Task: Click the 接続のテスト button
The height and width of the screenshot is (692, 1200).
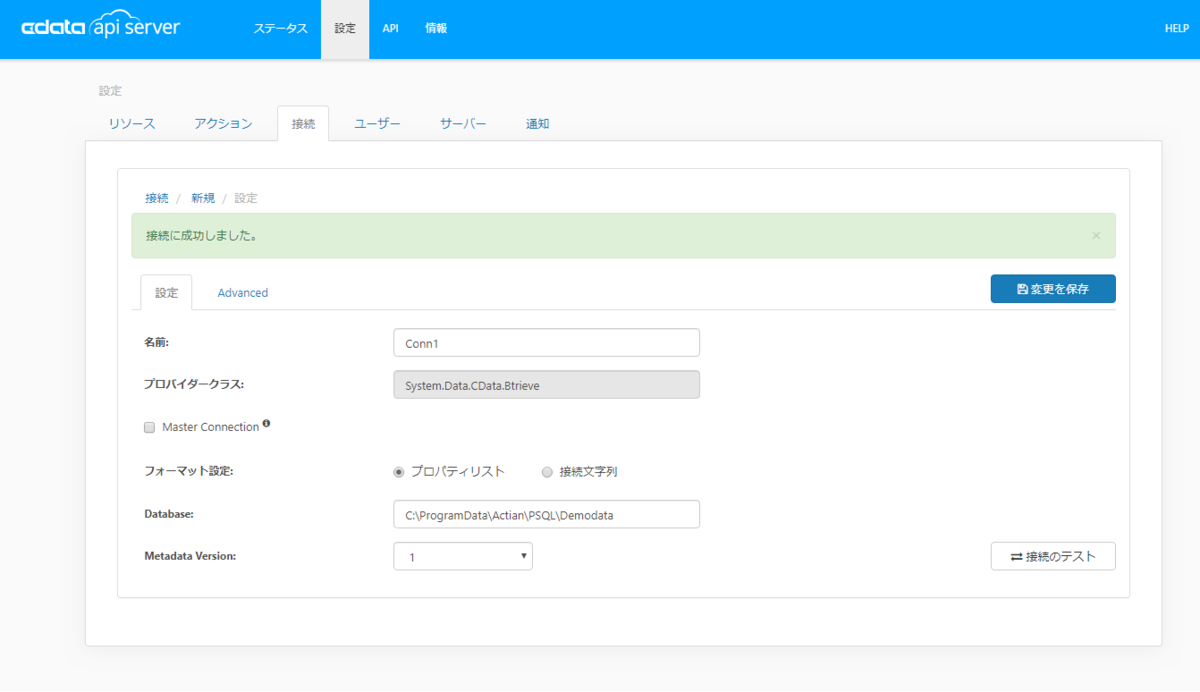Action: [1053, 556]
